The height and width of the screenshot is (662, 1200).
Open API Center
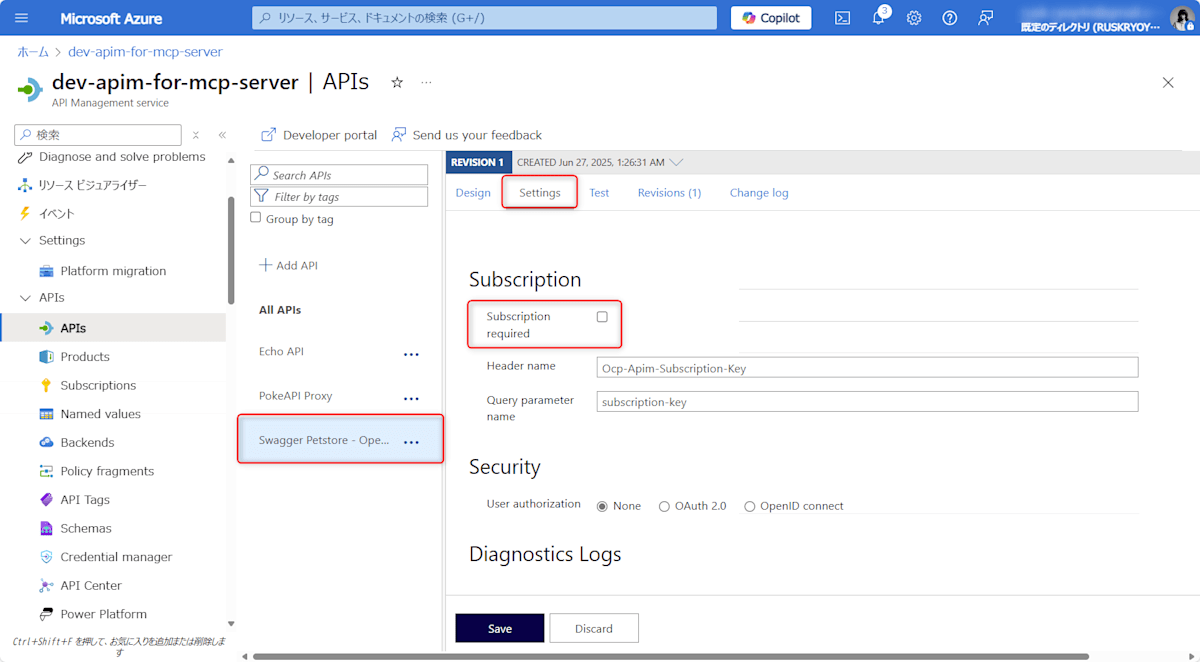click(x=91, y=586)
